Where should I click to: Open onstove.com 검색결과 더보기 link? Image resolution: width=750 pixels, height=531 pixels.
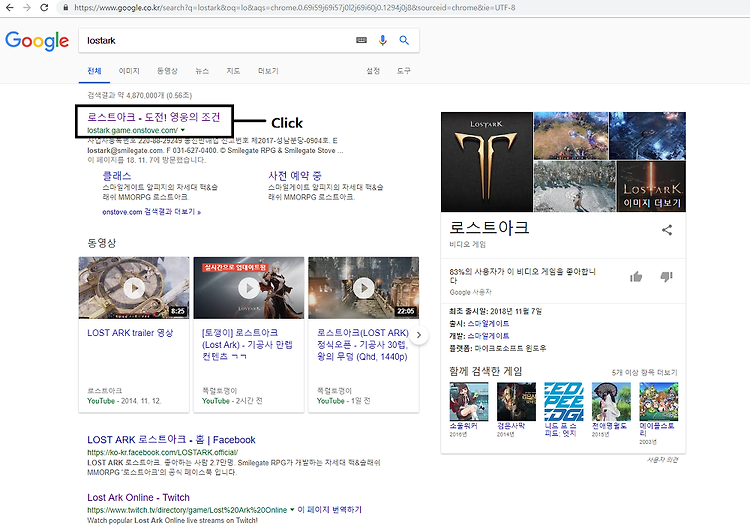point(151,211)
